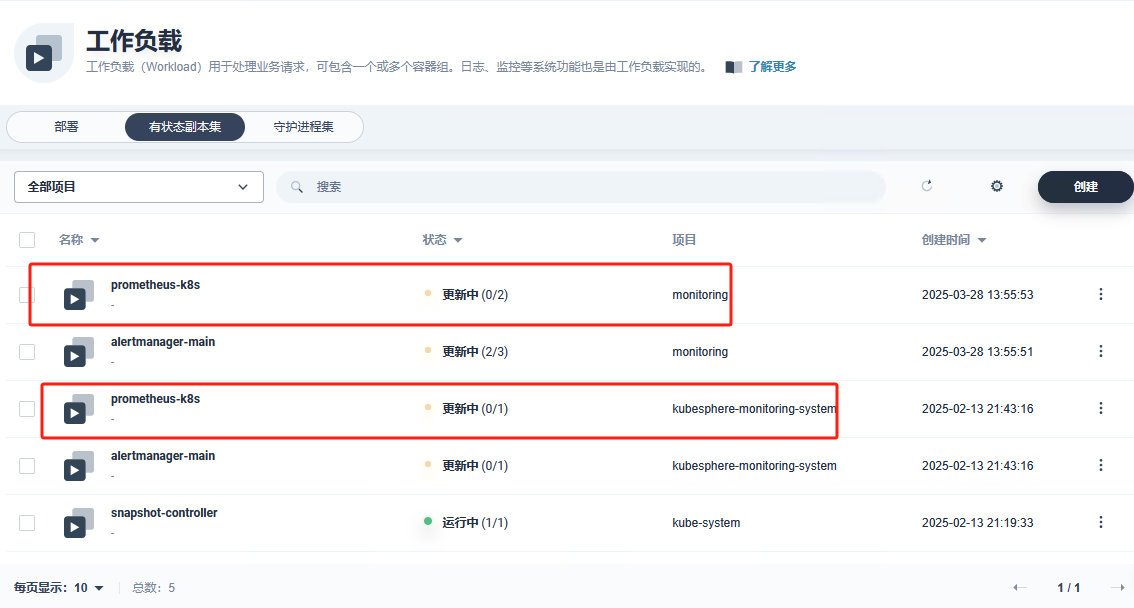Click the orange status dot of 更新中 (0/2)
Viewport: 1134px width, 608px height.
[427, 294]
